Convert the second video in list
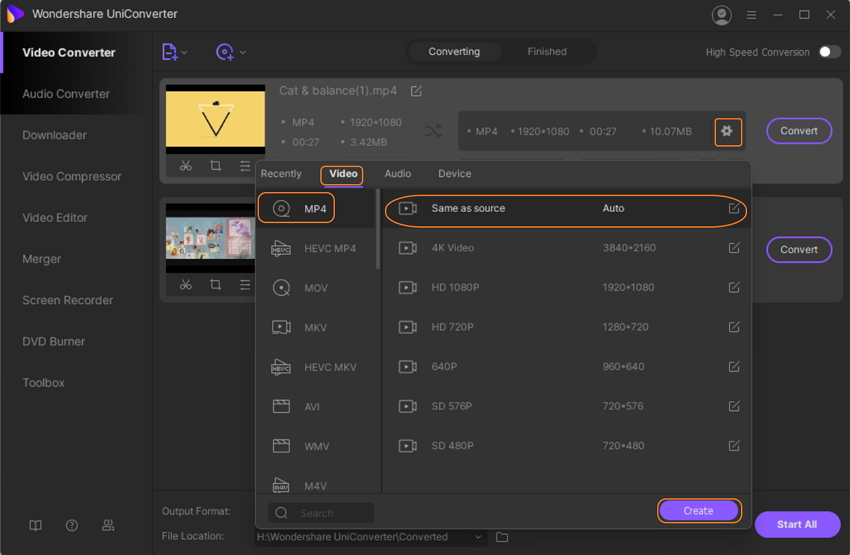 tap(799, 249)
